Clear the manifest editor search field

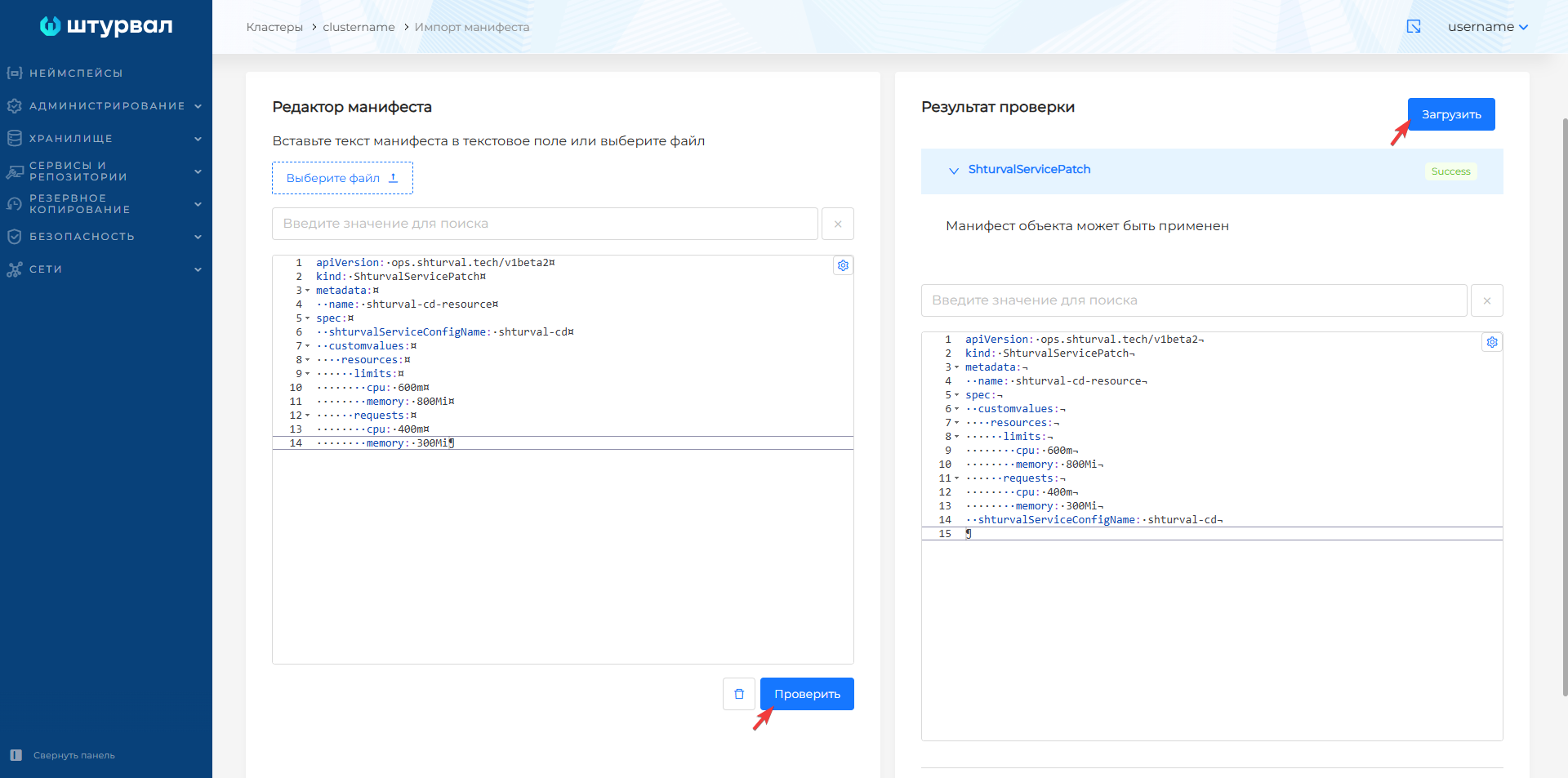click(838, 224)
